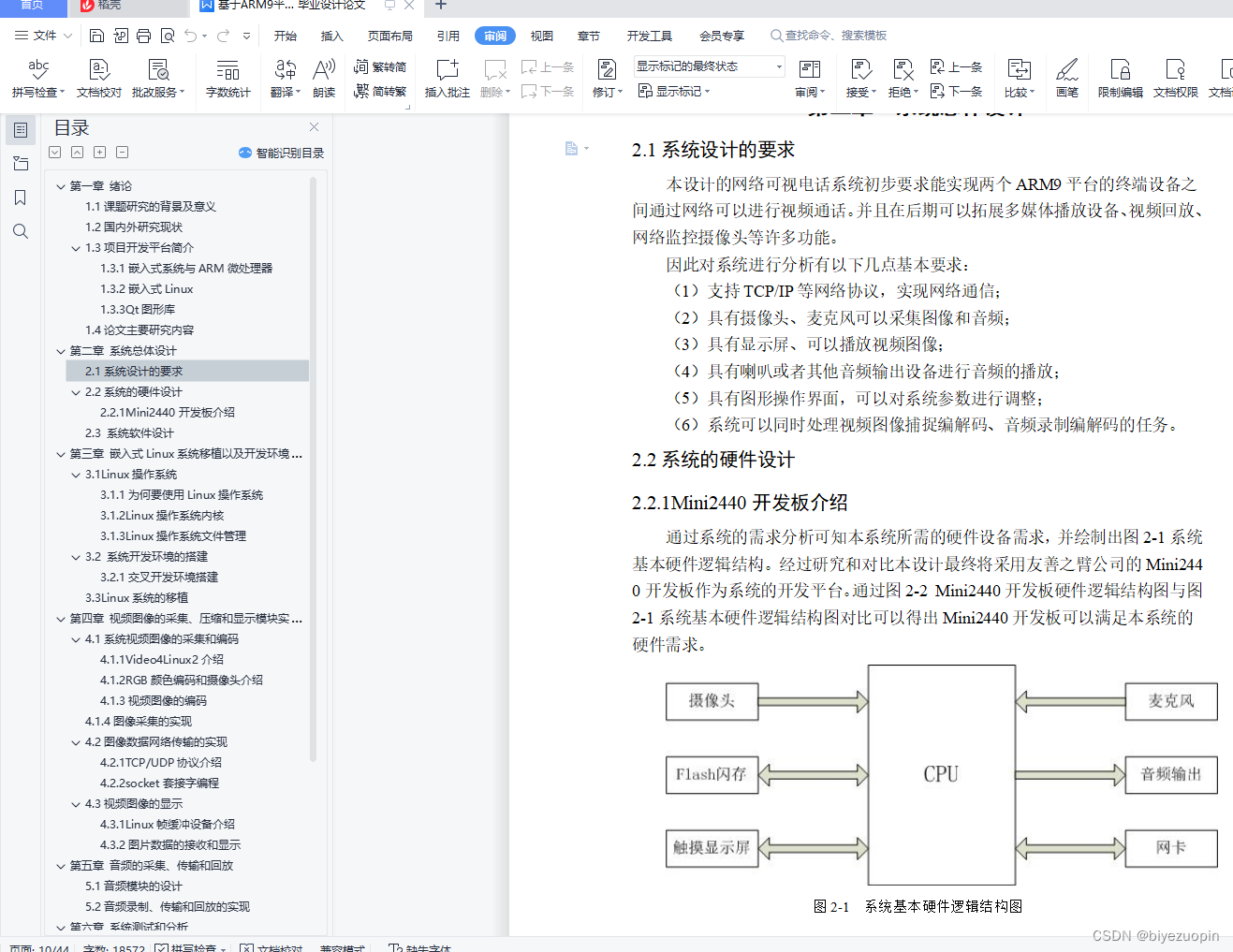Switch to the 页面布局 ribbon tab

click(390, 36)
